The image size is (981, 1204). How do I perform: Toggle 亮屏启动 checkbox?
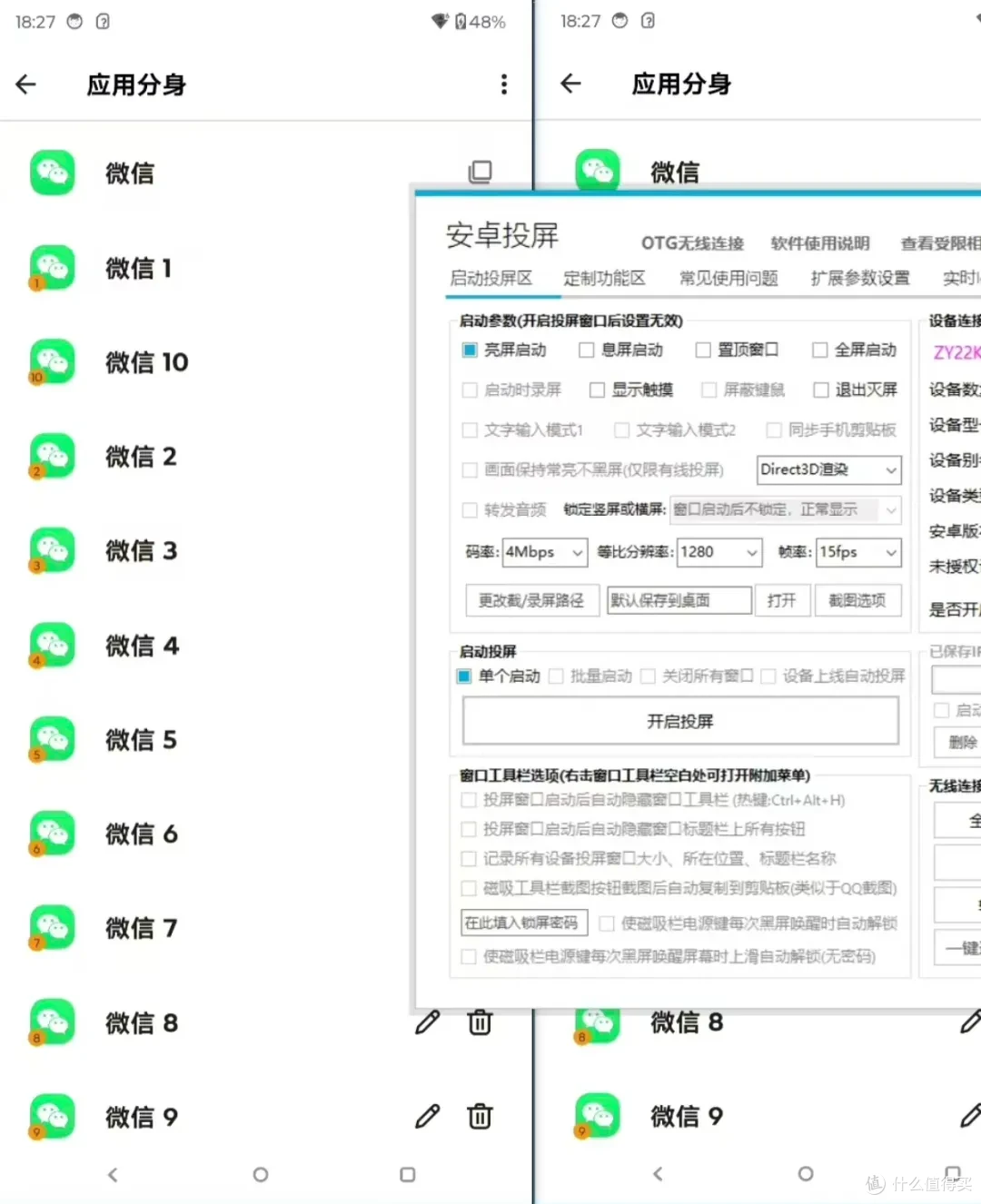click(470, 350)
